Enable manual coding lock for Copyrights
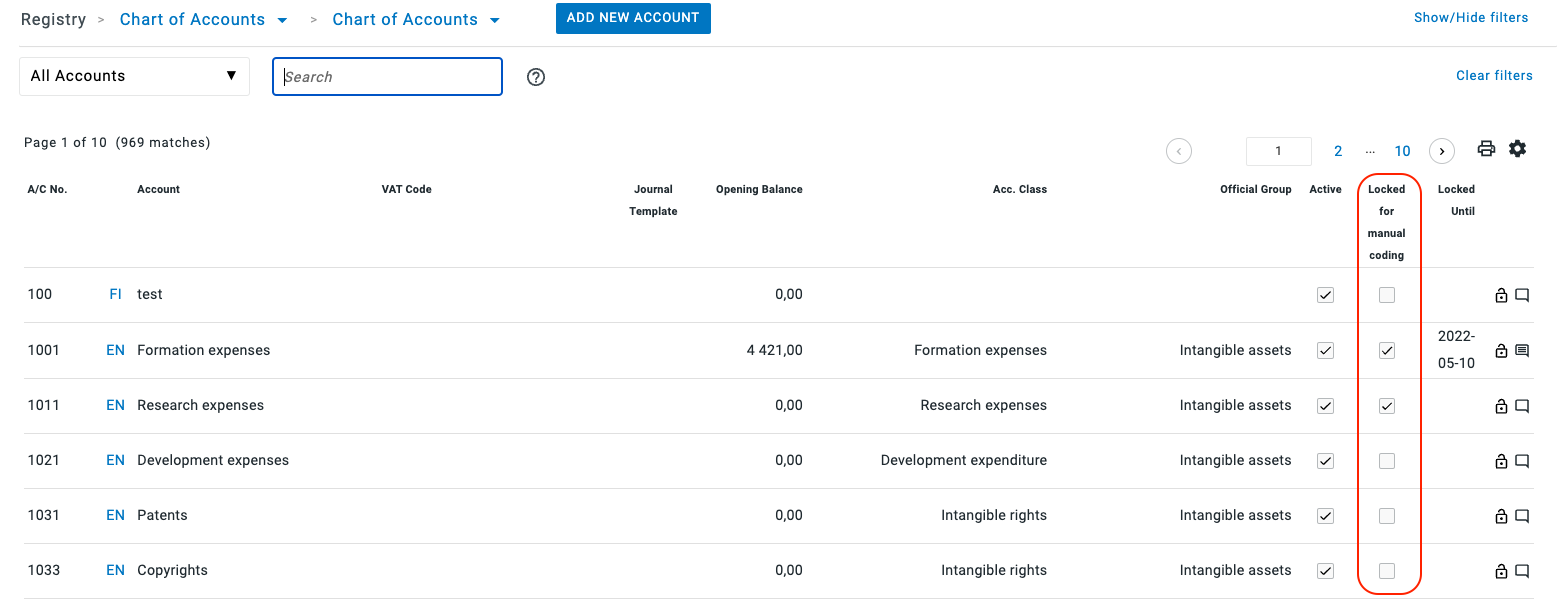The height and width of the screenshot is (606, 1564). (1386, 571)
